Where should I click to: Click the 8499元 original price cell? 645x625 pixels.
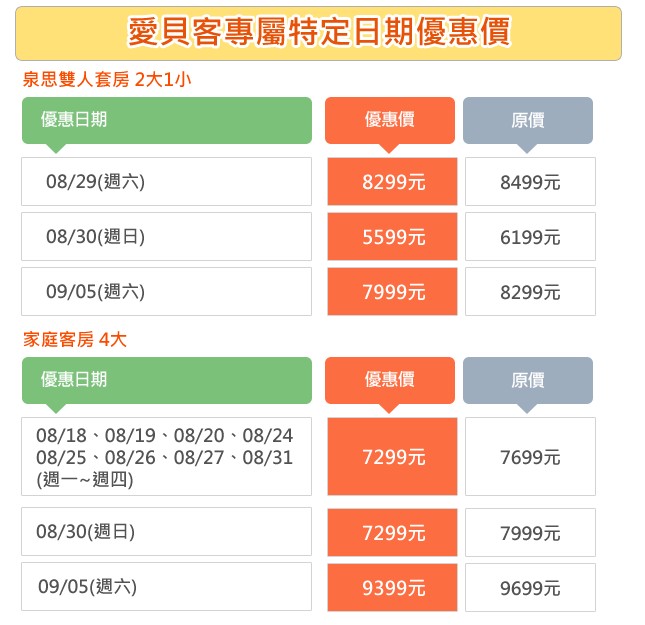click(x=530, y=181)
